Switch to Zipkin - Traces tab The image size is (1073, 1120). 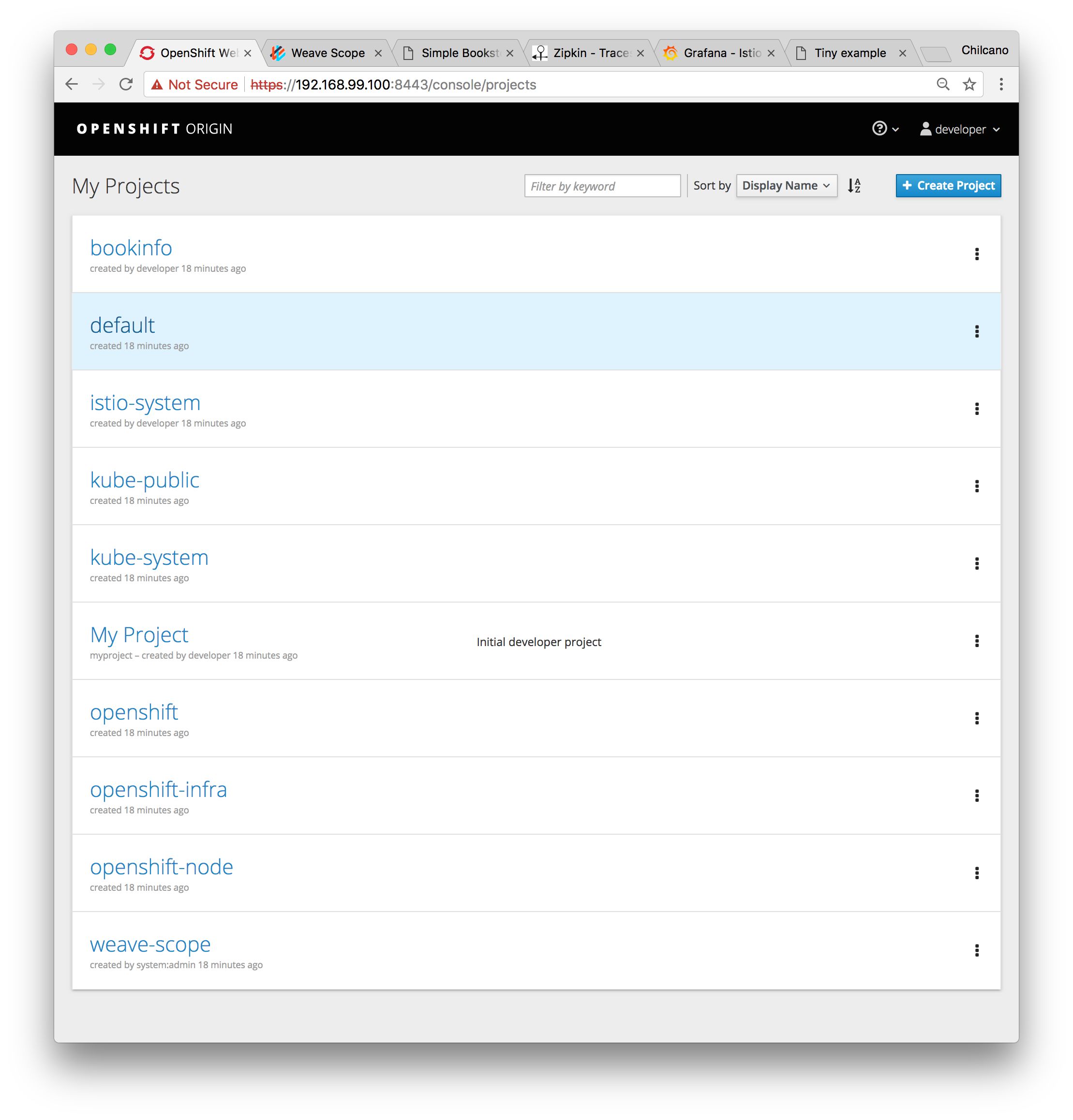click(x=589, y=53)
